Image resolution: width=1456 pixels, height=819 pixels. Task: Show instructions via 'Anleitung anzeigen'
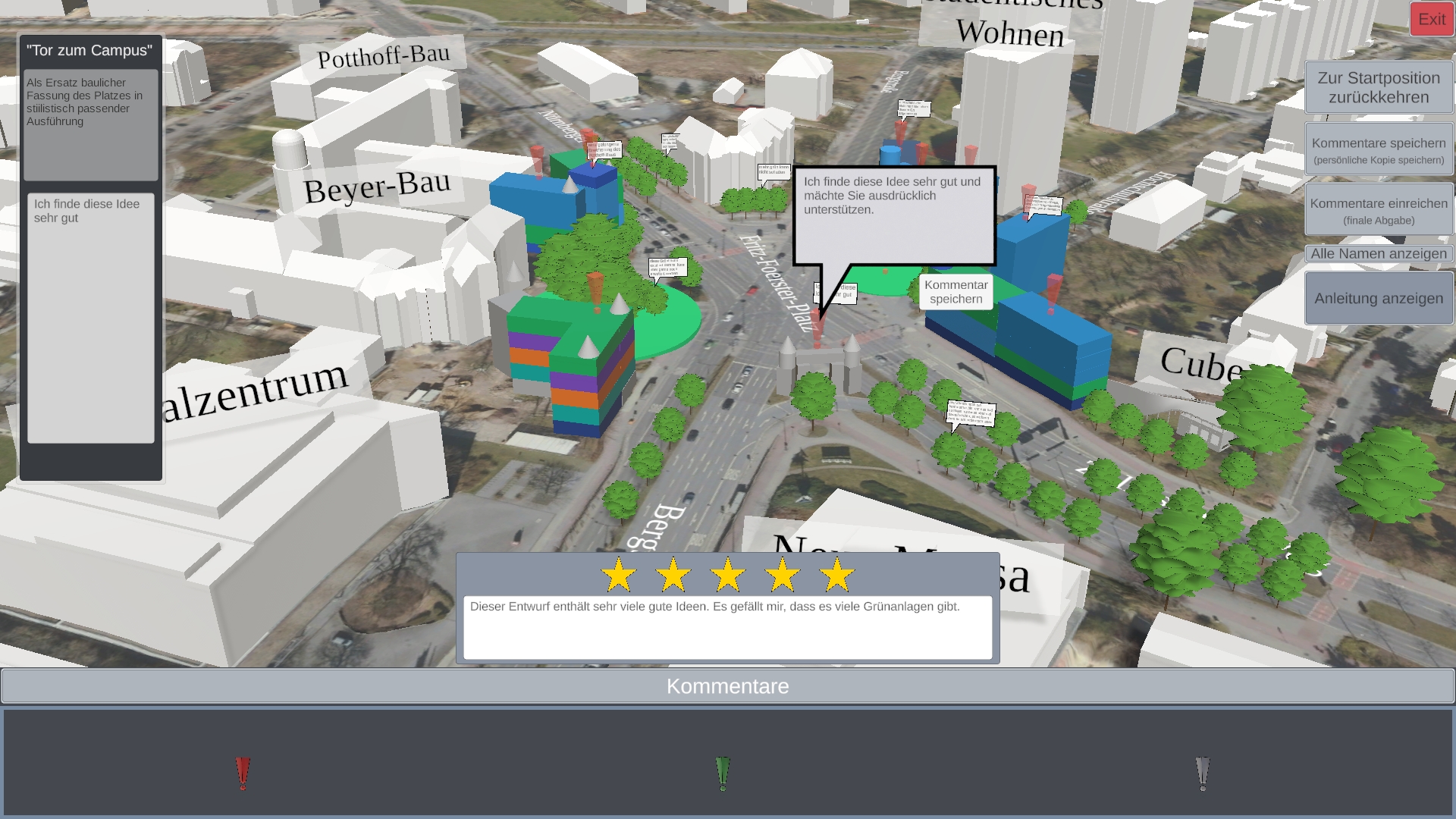(1378, 299)
